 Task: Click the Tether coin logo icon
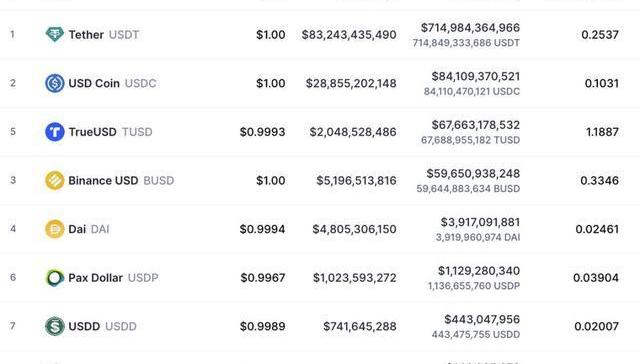click(54, 34)
